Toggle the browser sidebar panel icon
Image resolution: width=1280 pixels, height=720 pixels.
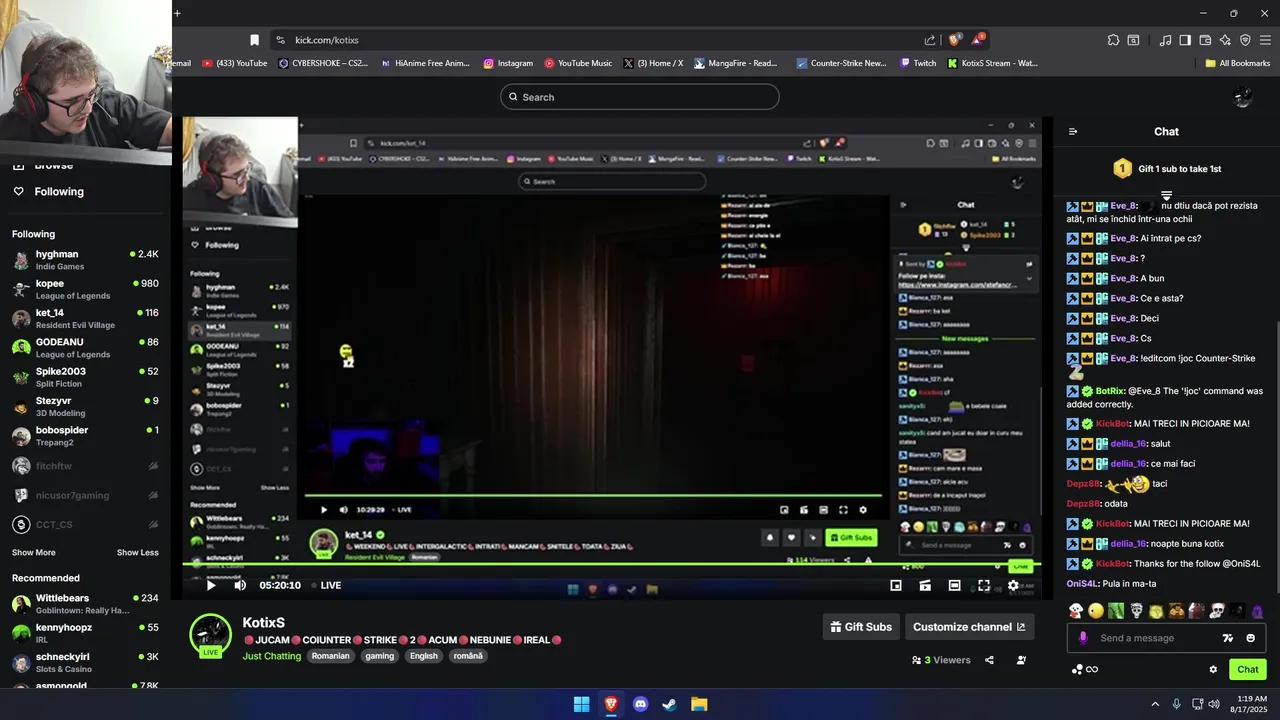tap(1185, 40)
